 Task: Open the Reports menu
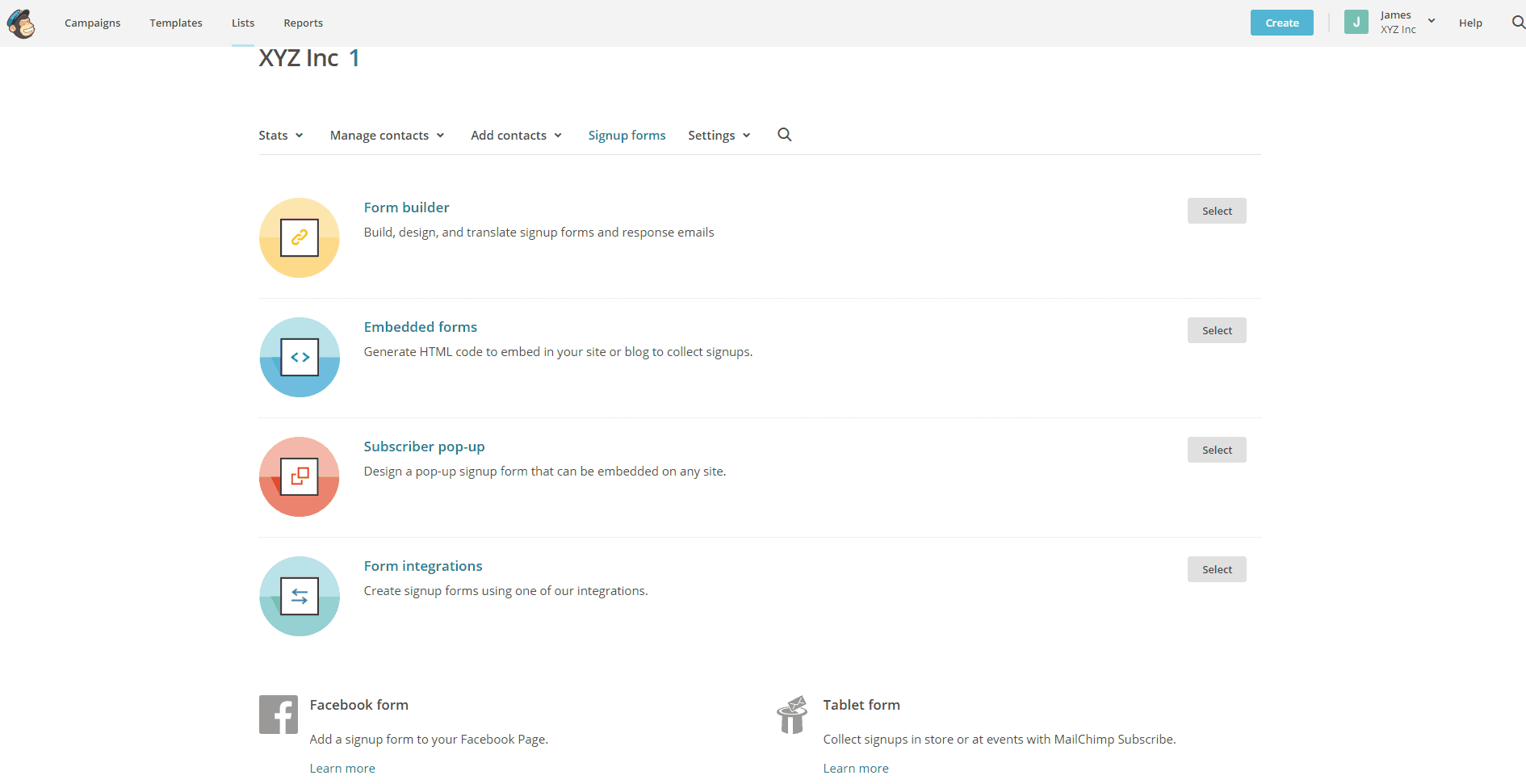(304, 23)
